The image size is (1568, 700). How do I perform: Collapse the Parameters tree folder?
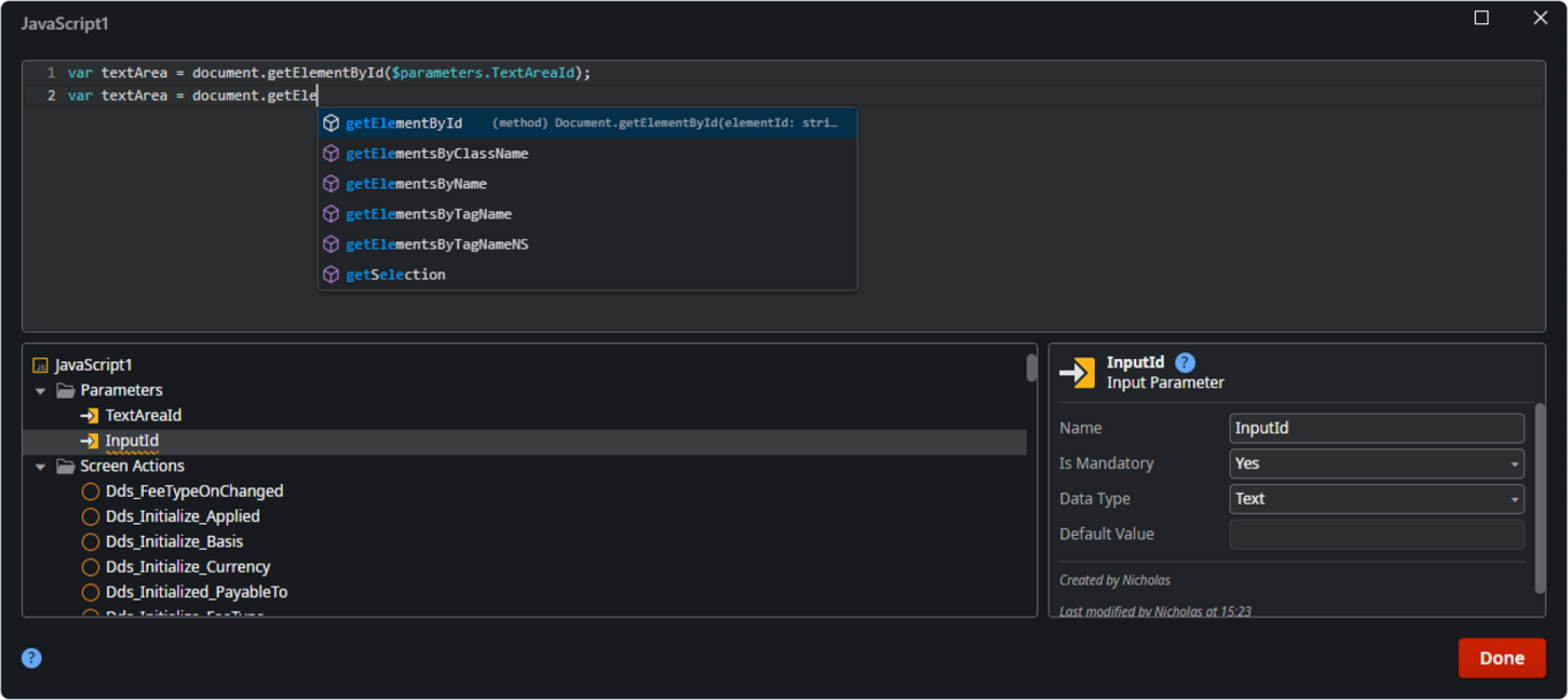(41, 391)
